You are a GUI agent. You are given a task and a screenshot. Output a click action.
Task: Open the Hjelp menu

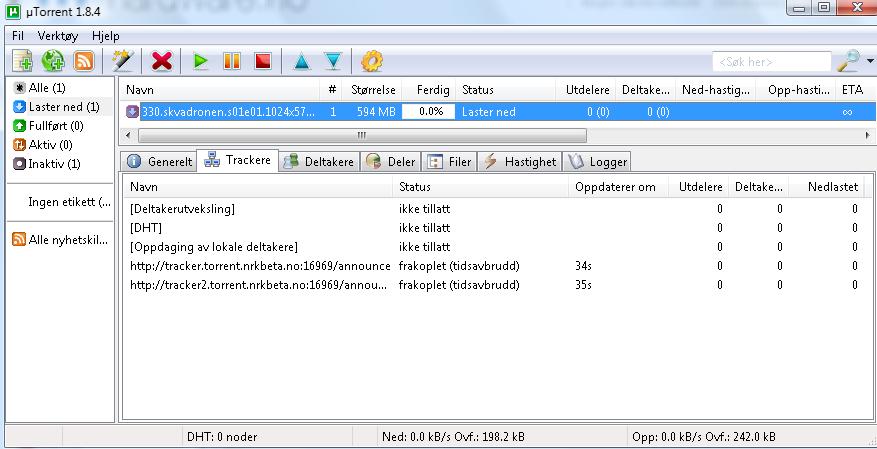106,36
